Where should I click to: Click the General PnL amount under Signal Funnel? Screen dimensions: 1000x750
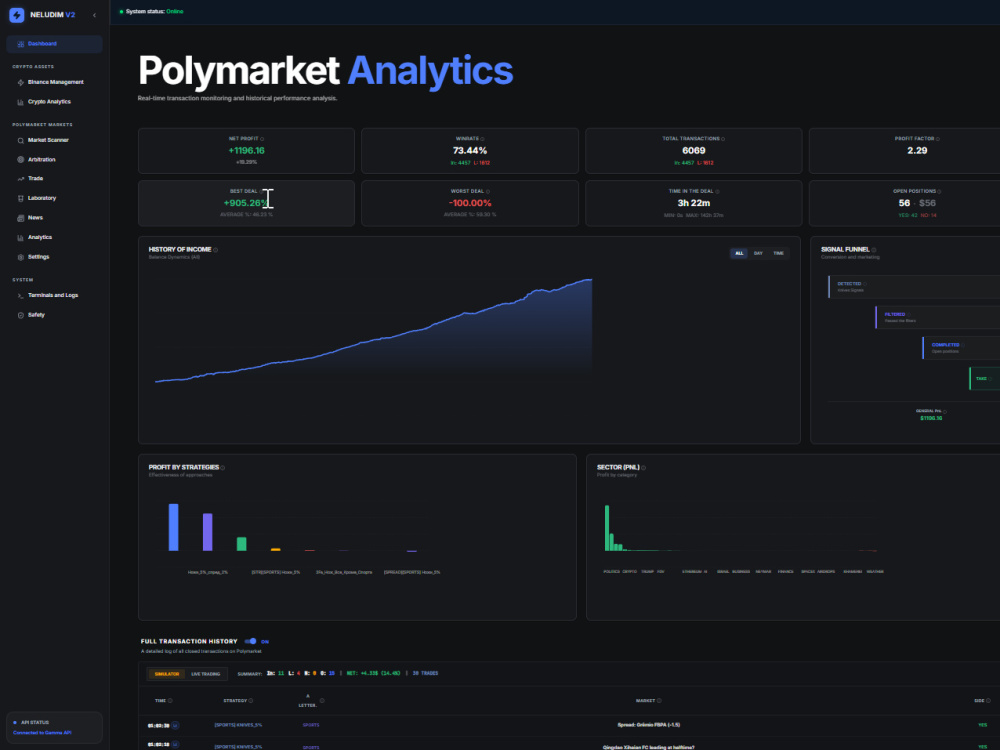pyautogui.click(x=931, y=418)
